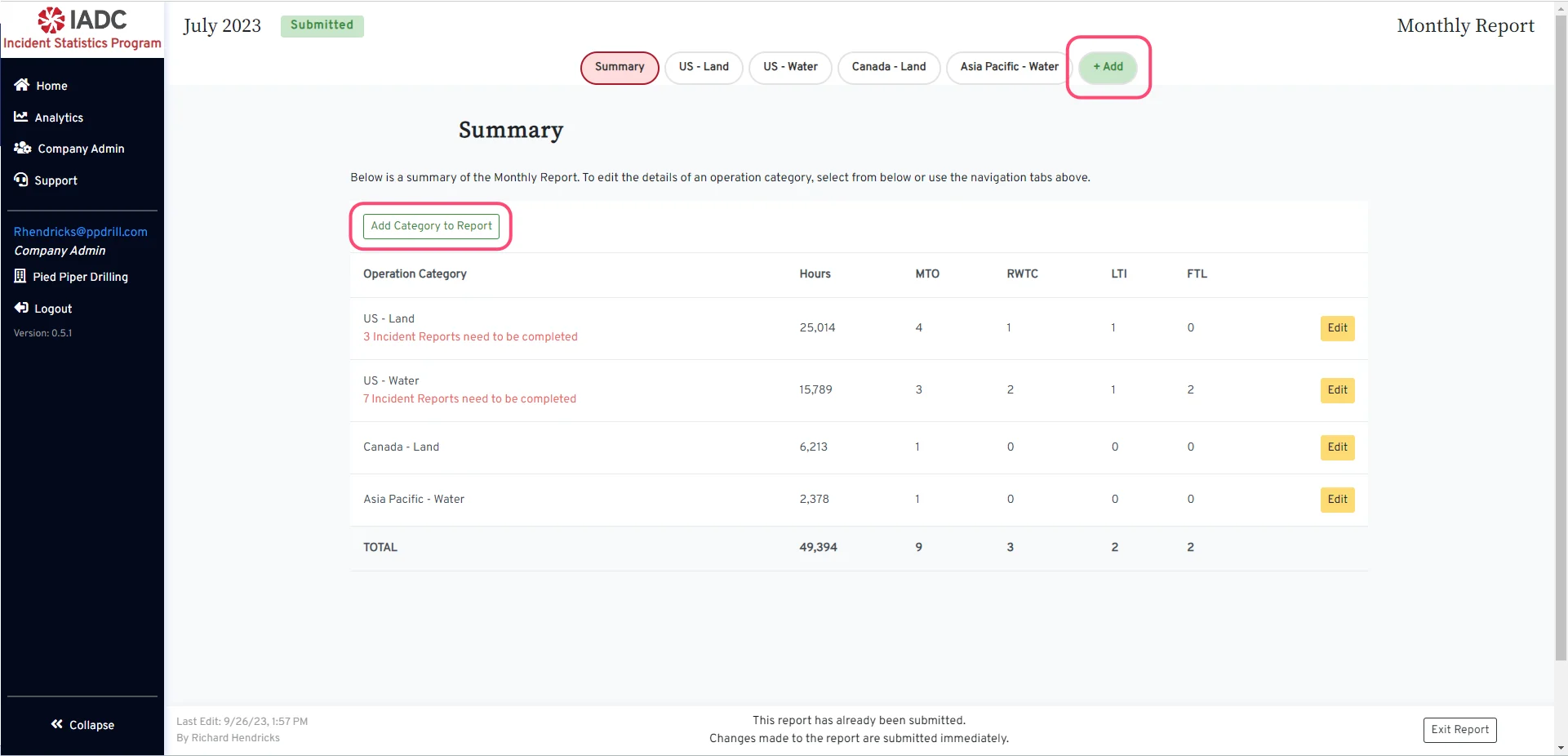Click the Canada - Land category name in table
Viewport: 1568px width, 756px height.
click(x=401, y=447)
